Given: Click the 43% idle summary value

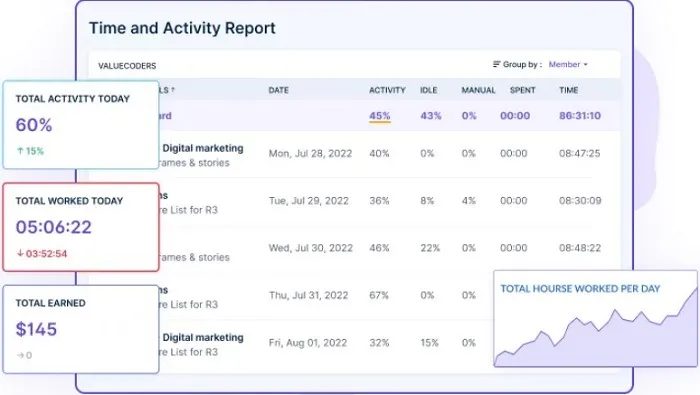Looking at the screenshot, I should pyautogui.click(x=431, y=116).
